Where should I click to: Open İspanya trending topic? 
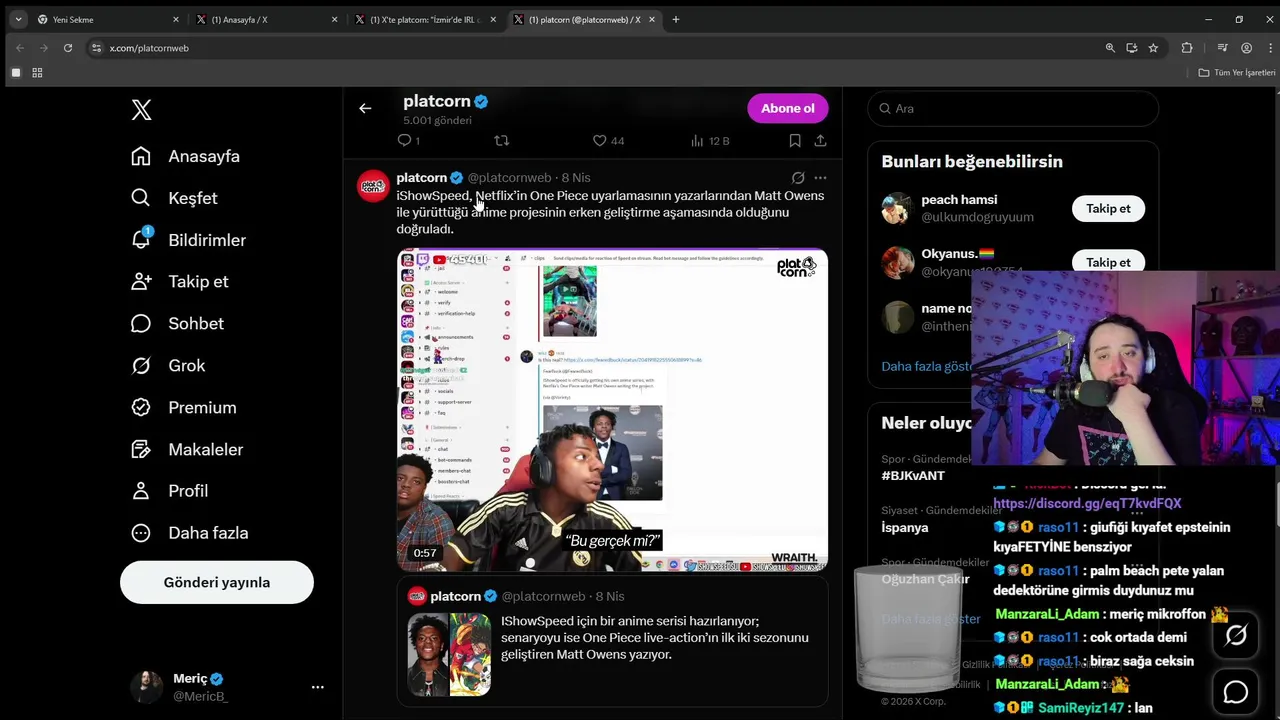coord(904,527)
